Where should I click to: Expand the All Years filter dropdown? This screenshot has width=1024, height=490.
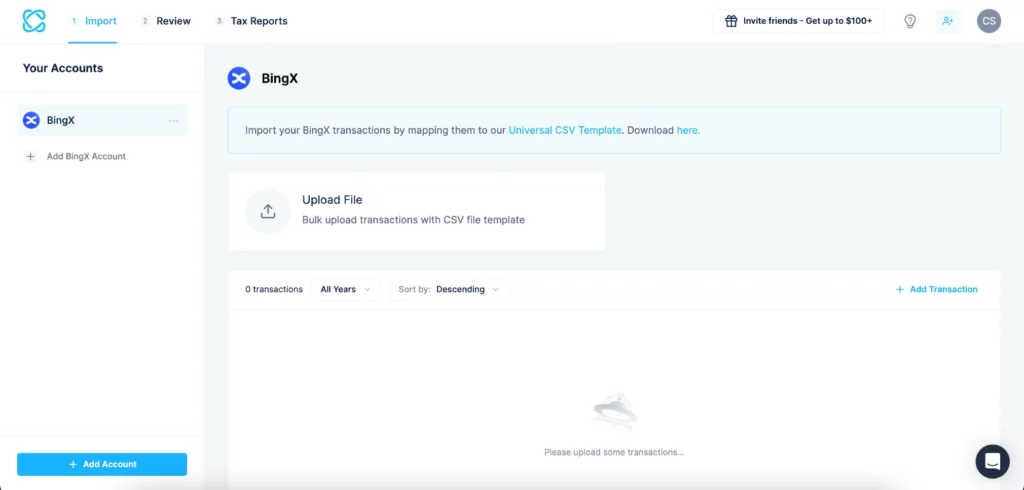tap(345, 289)
